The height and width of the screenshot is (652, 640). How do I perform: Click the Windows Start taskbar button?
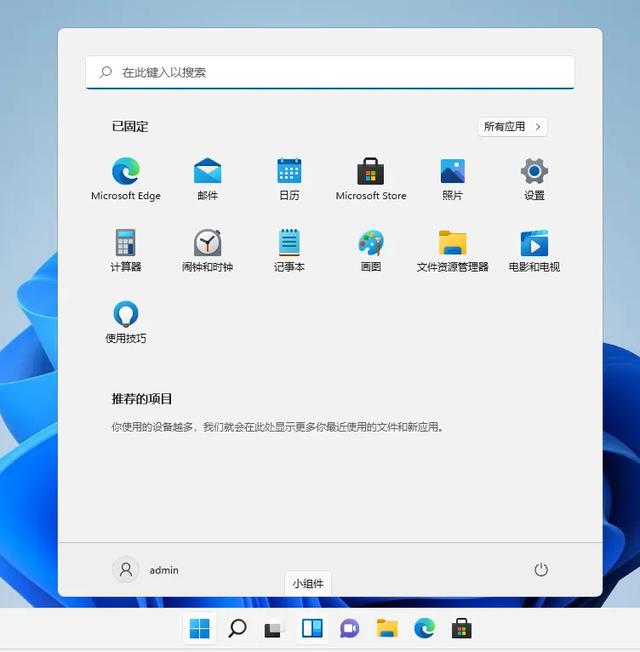click(199, 628)
